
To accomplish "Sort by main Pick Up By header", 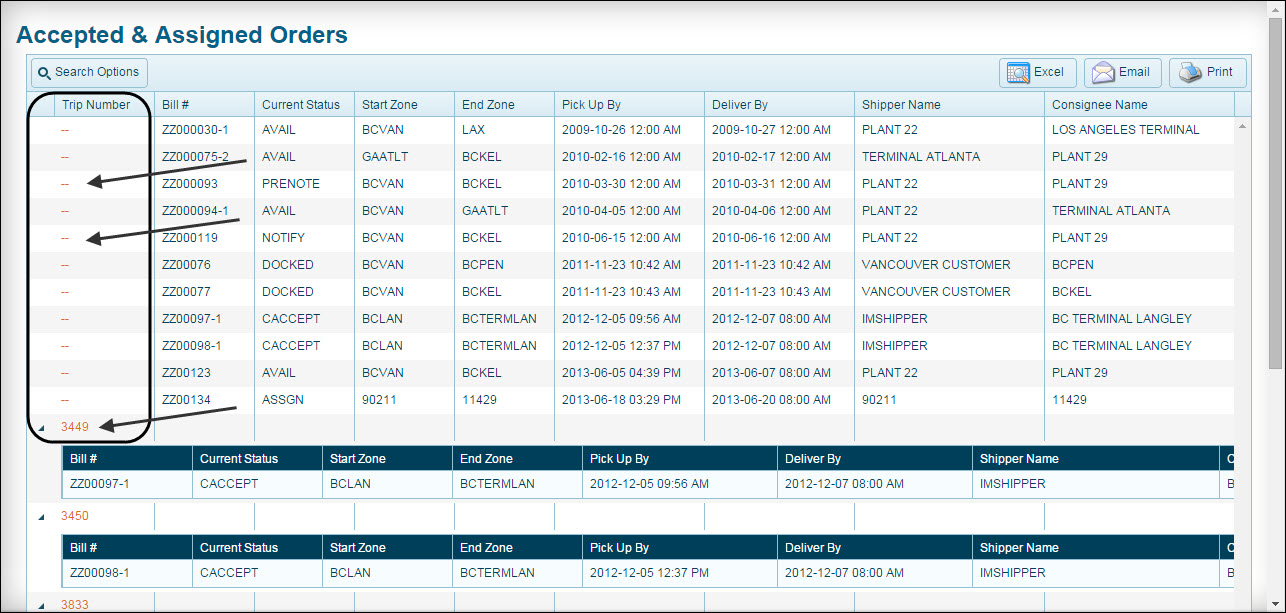I will (629, 105).
